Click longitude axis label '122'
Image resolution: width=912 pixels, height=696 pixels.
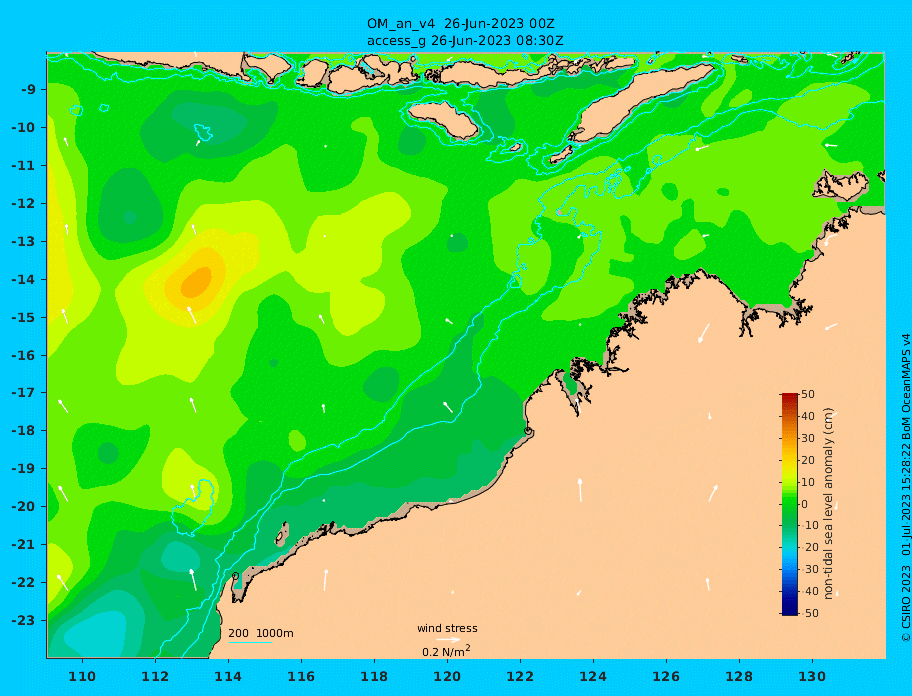[x=520, y=676]
